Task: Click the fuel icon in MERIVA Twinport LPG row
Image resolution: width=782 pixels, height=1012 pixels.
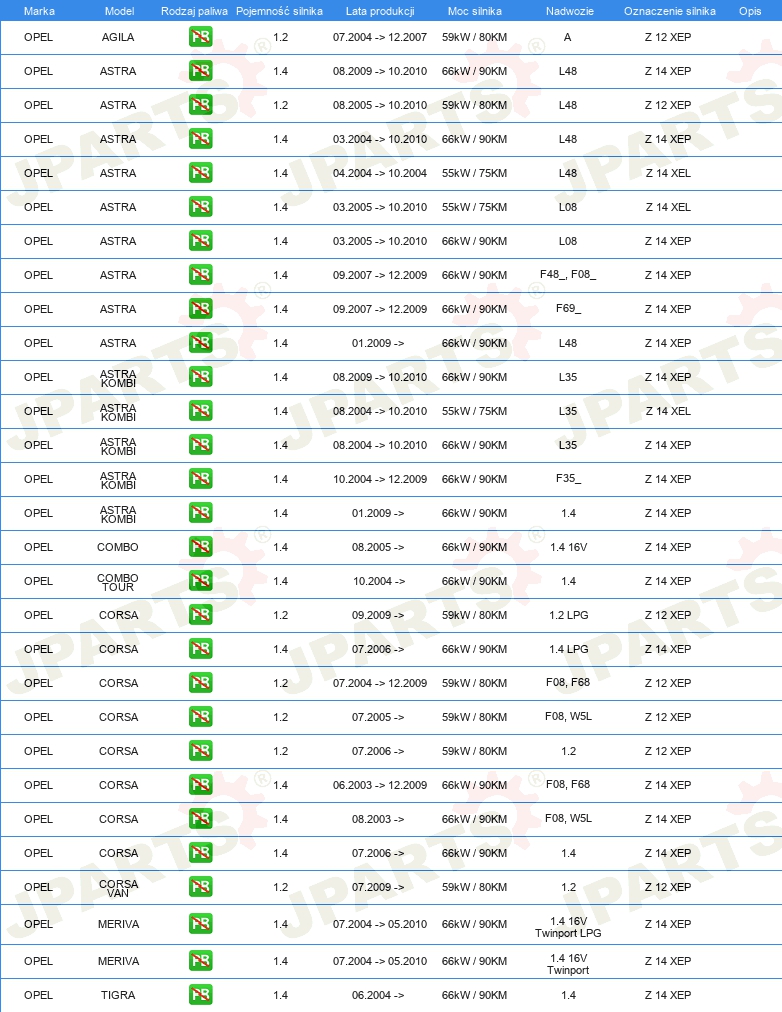Action: (201, 924)
